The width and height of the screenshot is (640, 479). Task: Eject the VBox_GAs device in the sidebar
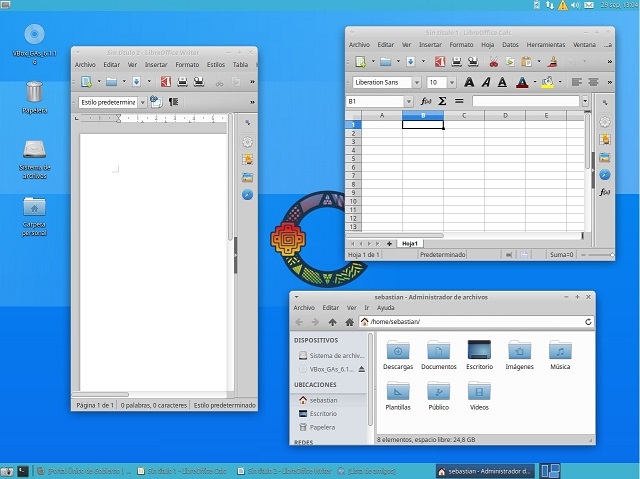(x=362, y=369)
